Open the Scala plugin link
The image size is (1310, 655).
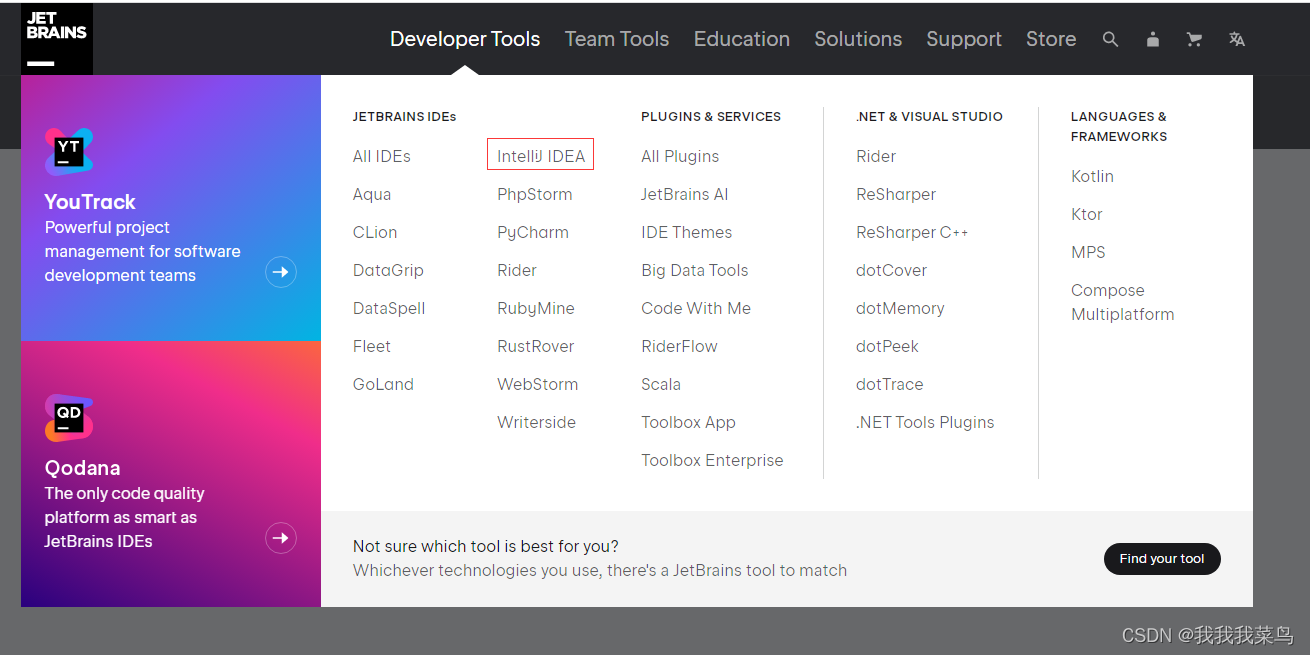click(661, 384)
